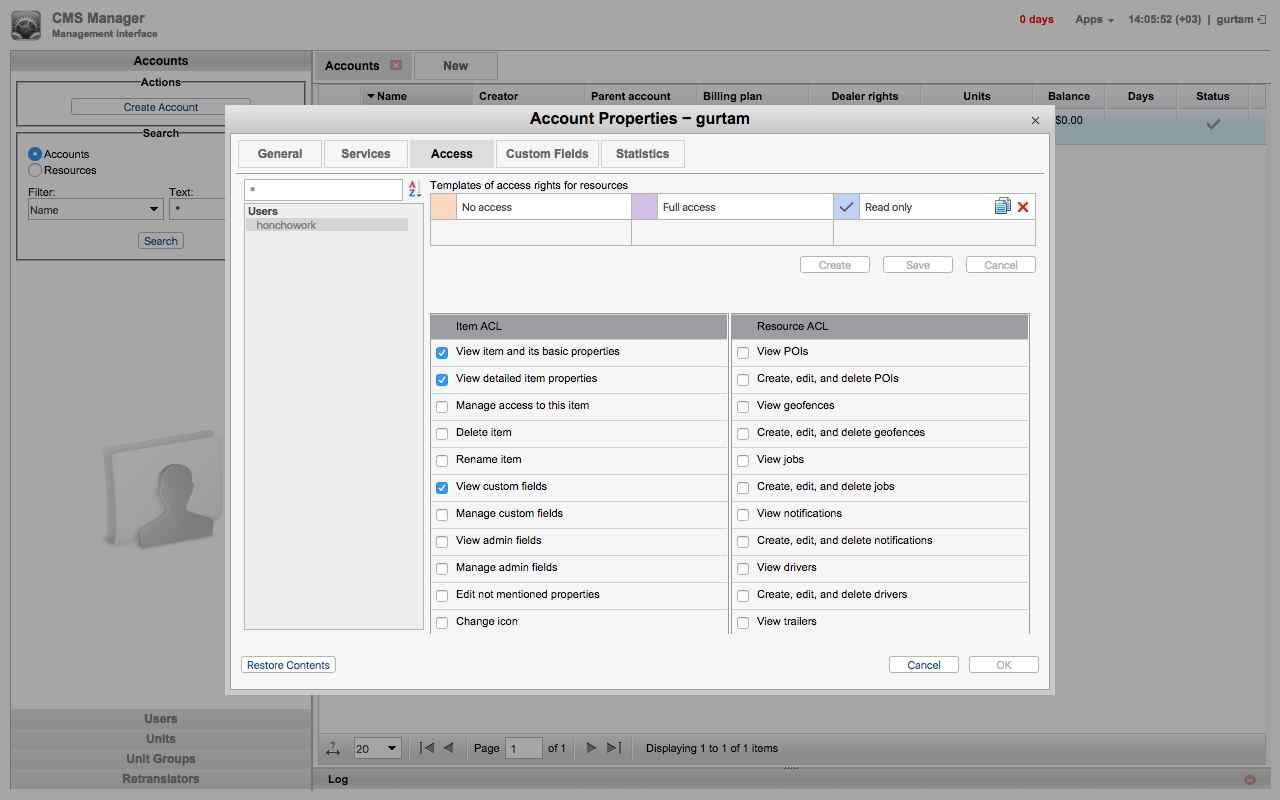Viewport: 1280px width, 800px height.
Task: Select the purple Full access swatch
Action: [644, 207]
